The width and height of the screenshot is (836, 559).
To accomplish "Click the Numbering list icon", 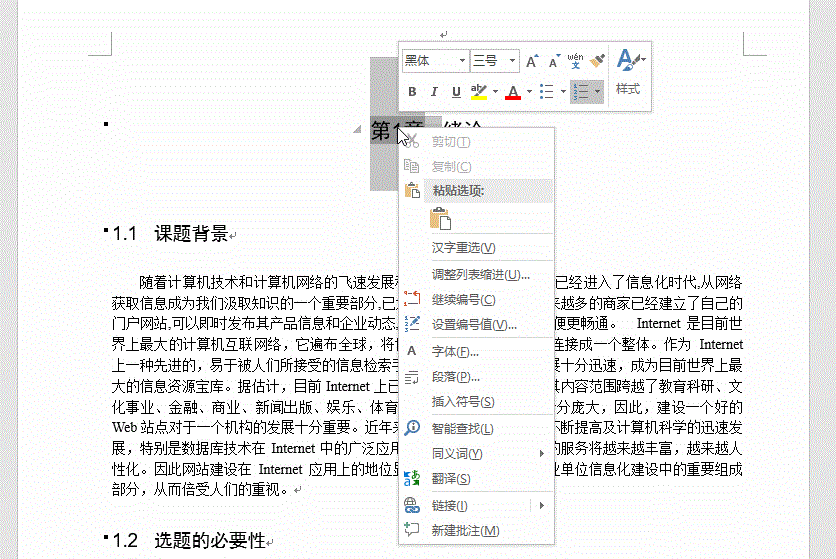I will (580, 92).
